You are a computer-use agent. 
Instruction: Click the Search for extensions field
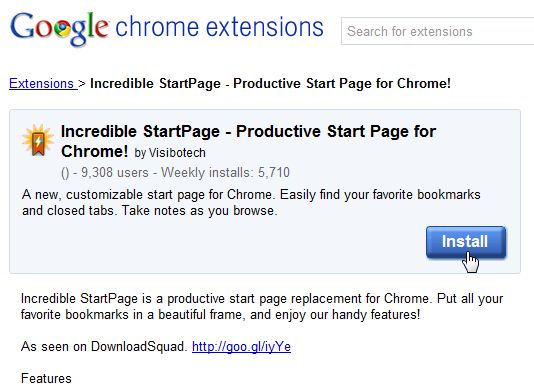tap(438, 31)
